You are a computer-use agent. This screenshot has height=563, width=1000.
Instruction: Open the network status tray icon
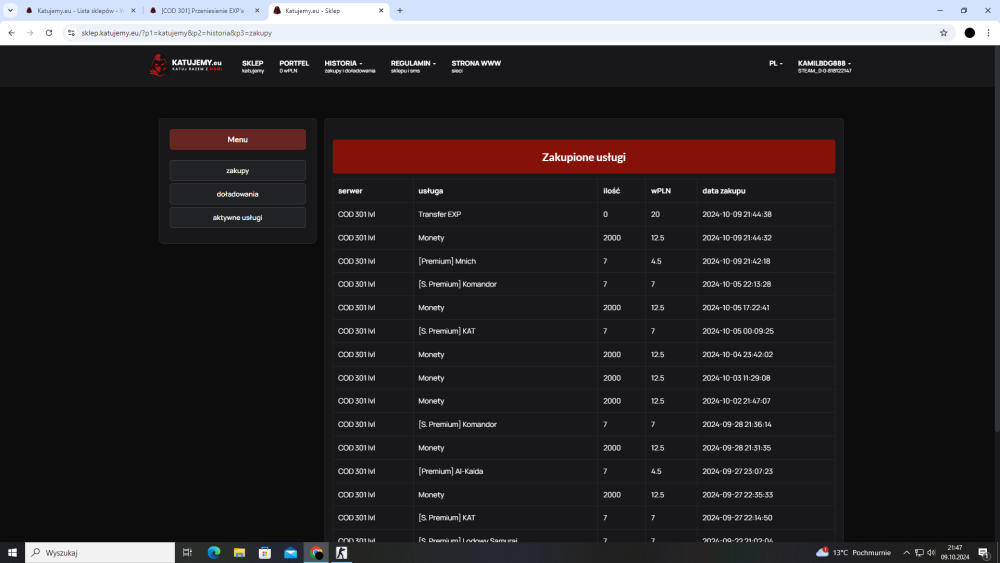(919, 553)
